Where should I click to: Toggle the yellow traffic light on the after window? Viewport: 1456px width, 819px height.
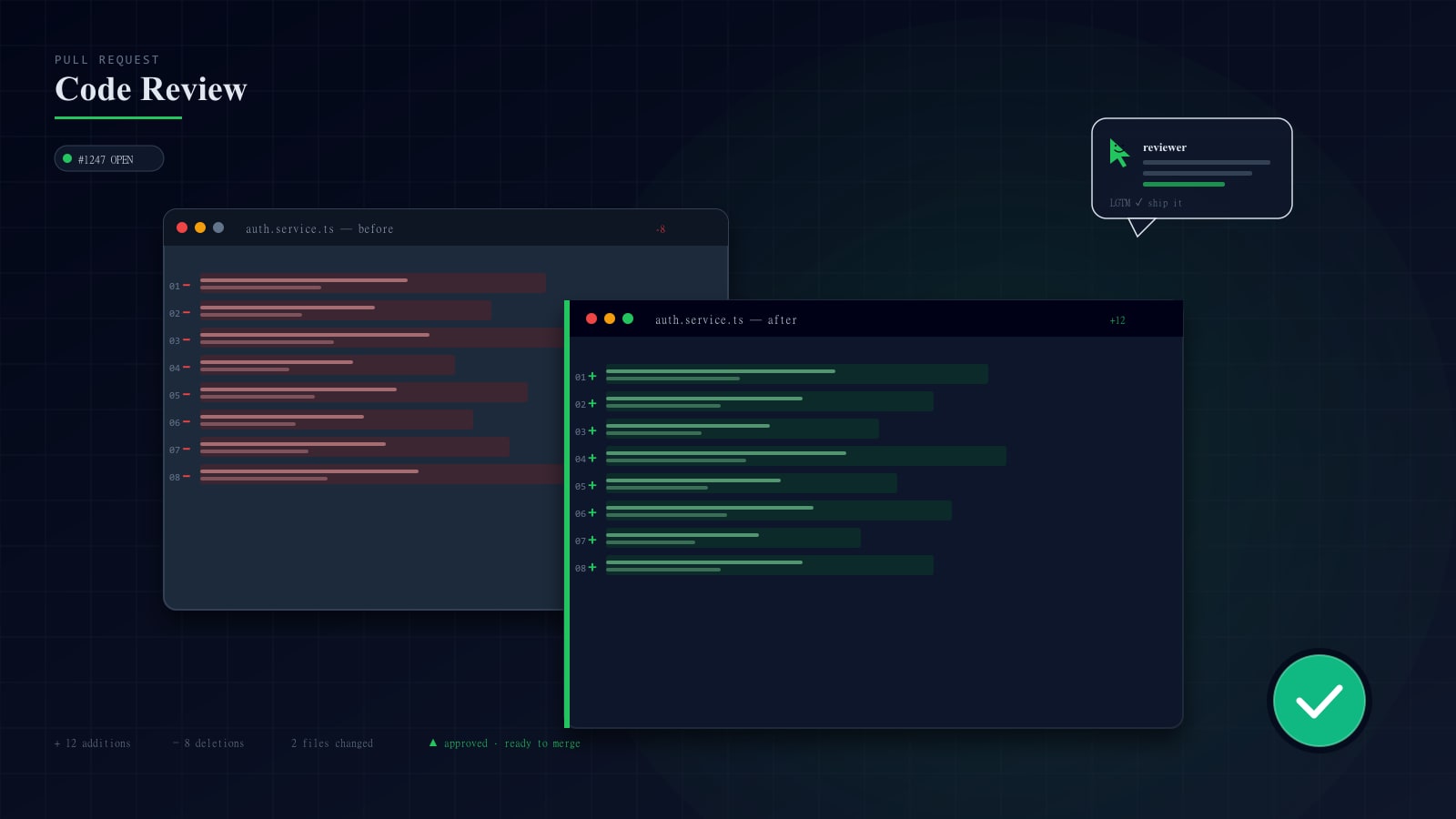pos(610,318)
